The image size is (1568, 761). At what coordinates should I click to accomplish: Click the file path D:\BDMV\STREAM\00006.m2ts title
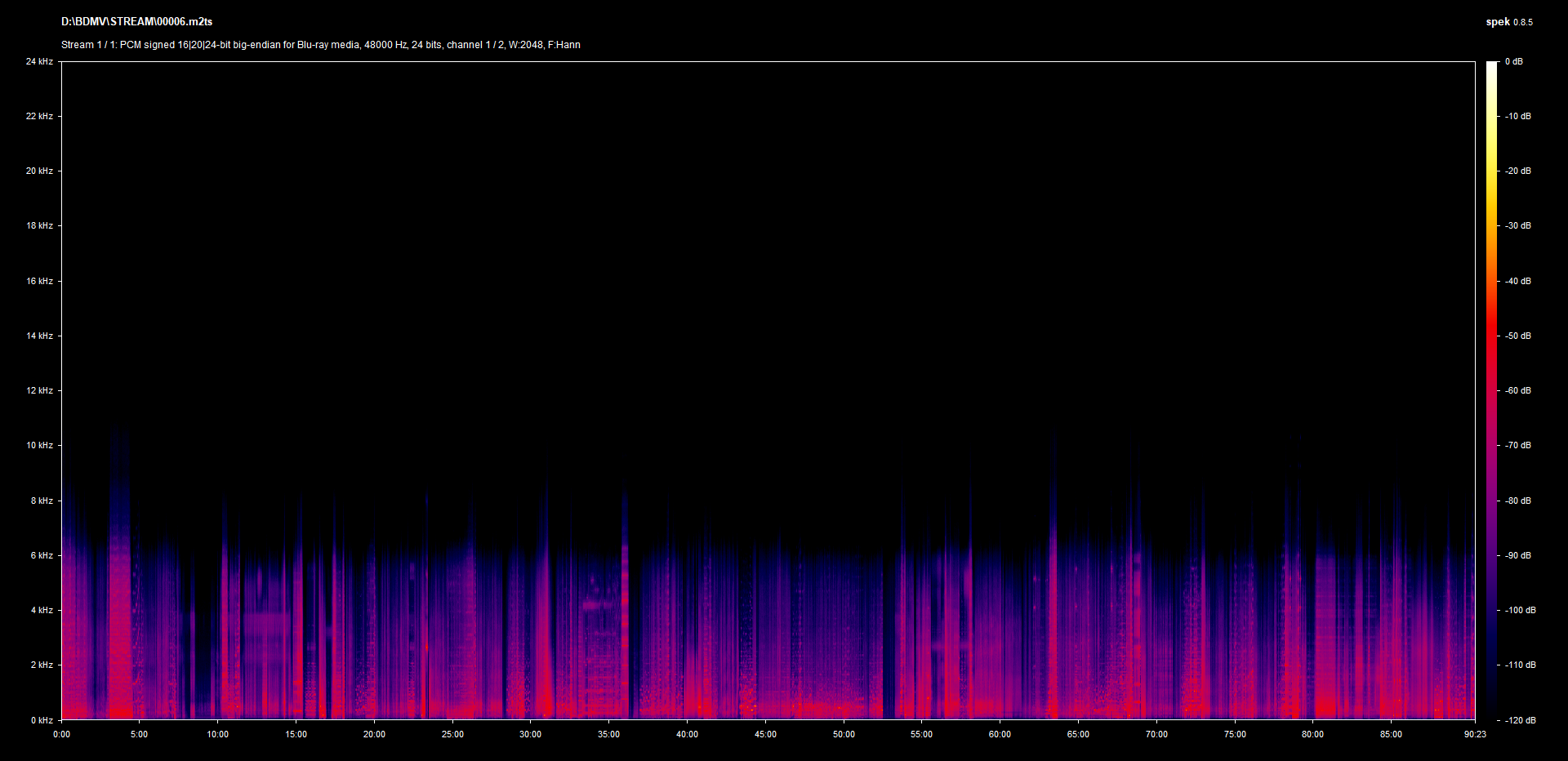pyautogui.click(x=136, y=22)
